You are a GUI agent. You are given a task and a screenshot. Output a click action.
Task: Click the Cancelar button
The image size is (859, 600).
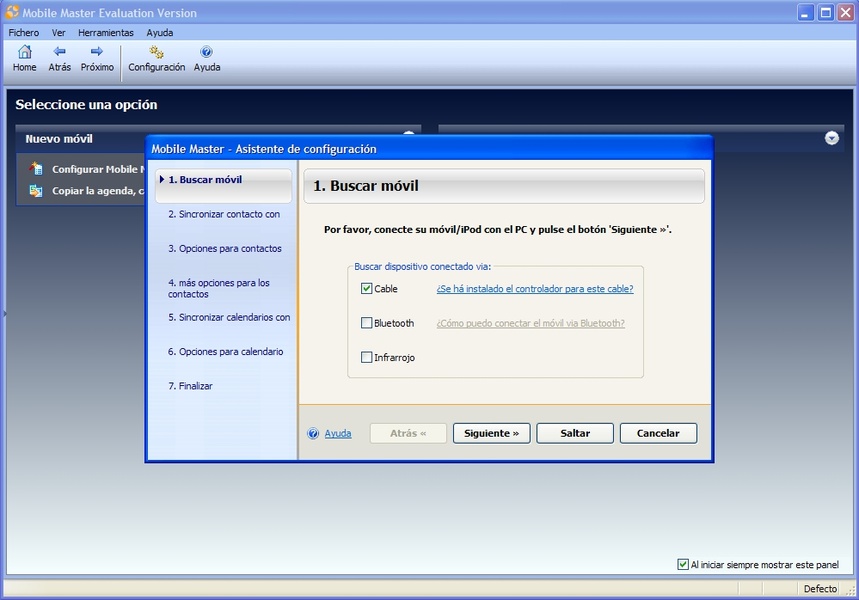[x=658, y=433]
